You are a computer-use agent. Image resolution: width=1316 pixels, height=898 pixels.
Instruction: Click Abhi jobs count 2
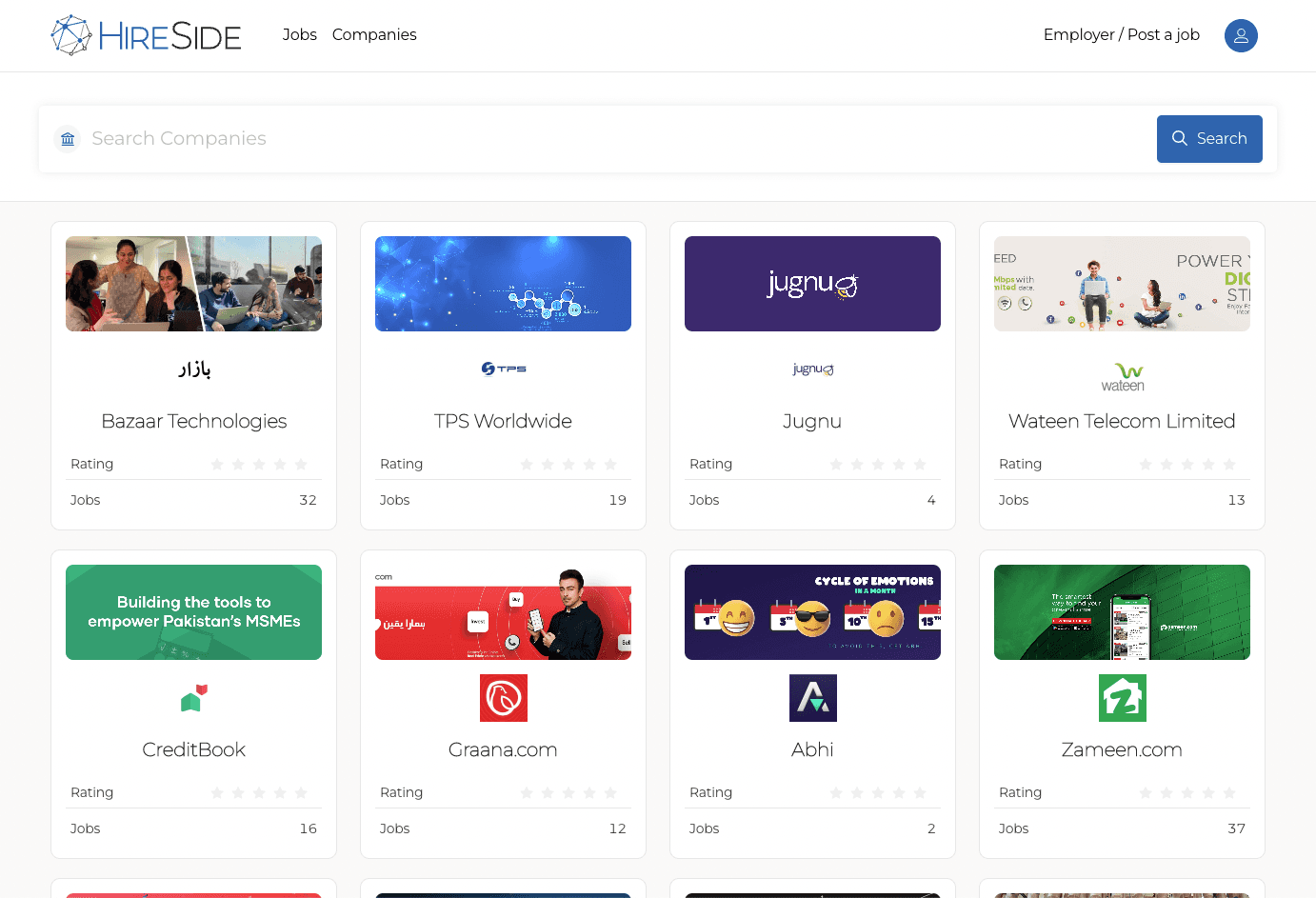pyautogui.click(x=931, y=828)
